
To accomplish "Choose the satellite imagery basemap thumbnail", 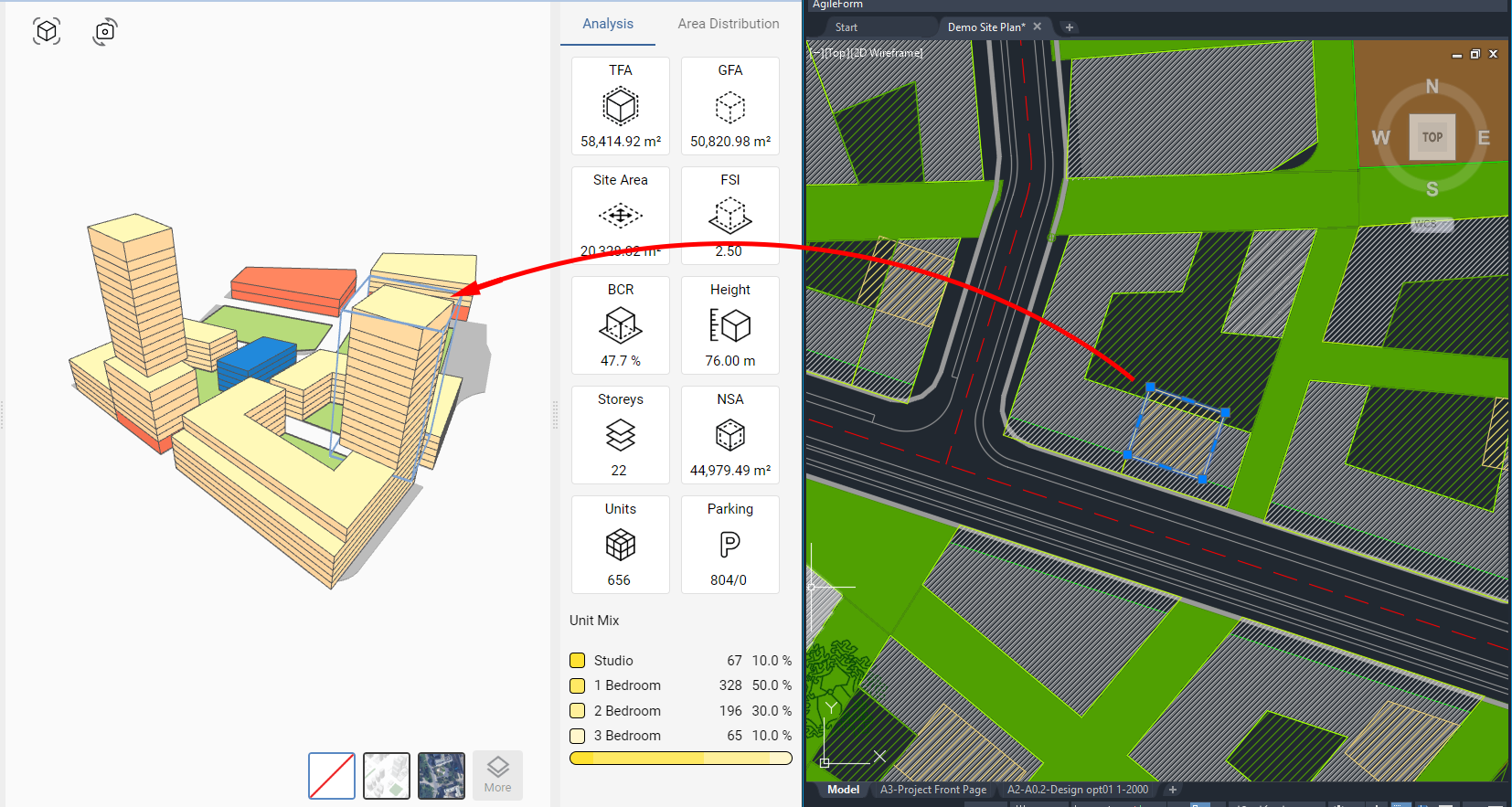I will coord(442,776).
